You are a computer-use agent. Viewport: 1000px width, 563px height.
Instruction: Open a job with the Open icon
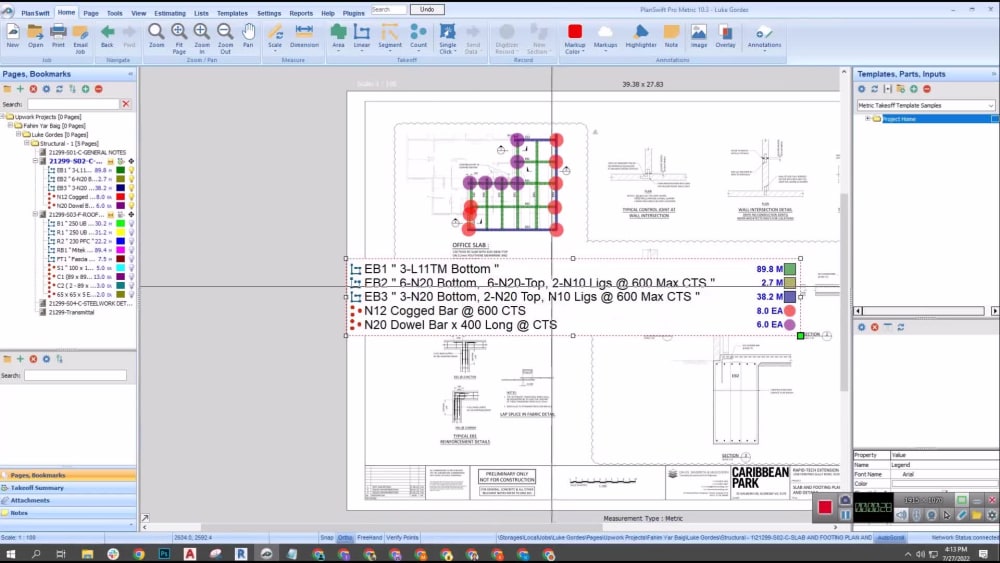[35, 36]
